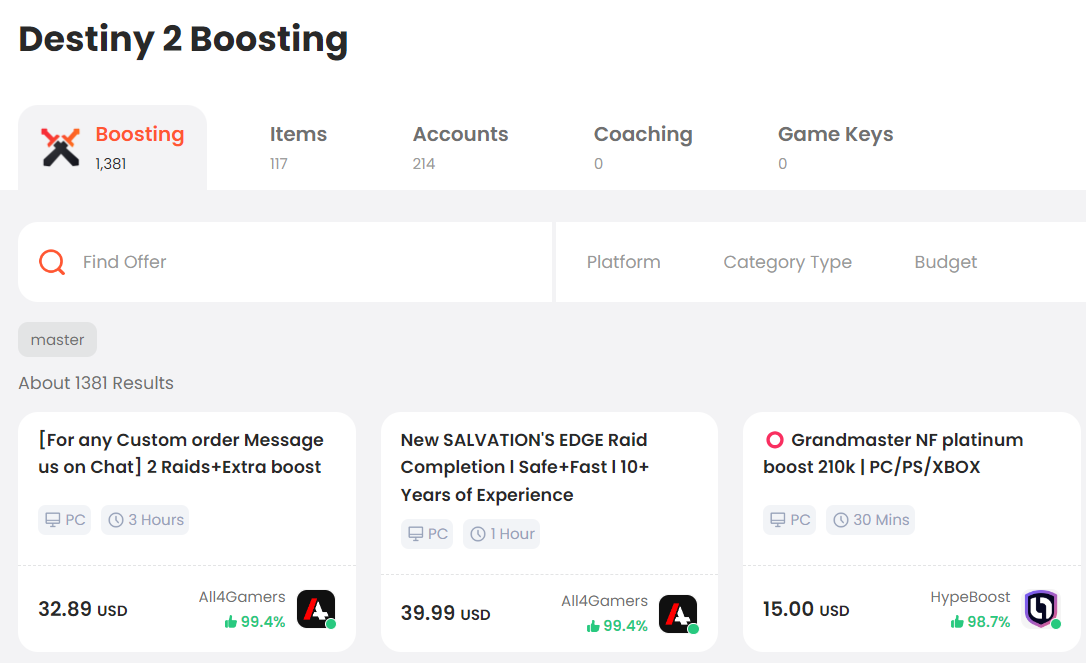Click PC platform tag on Grandmaster NF offer

(789, 520)
